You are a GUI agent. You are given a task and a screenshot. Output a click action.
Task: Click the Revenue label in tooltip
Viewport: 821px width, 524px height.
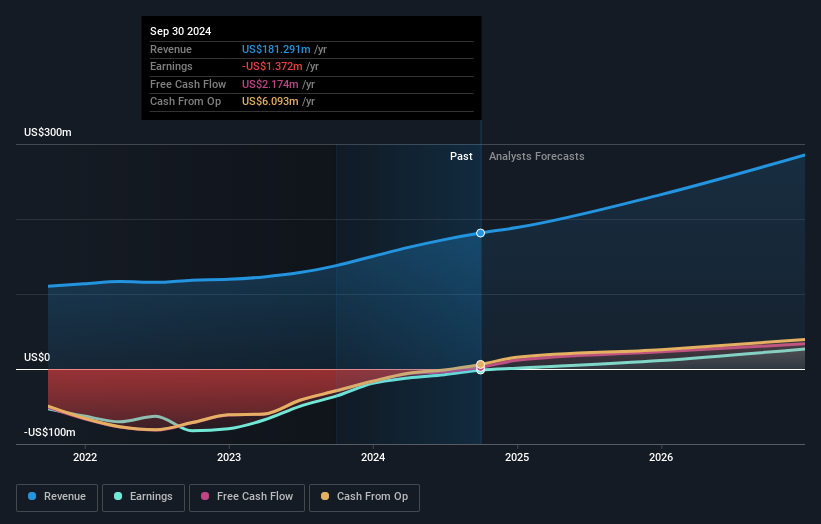click(171, 49)
